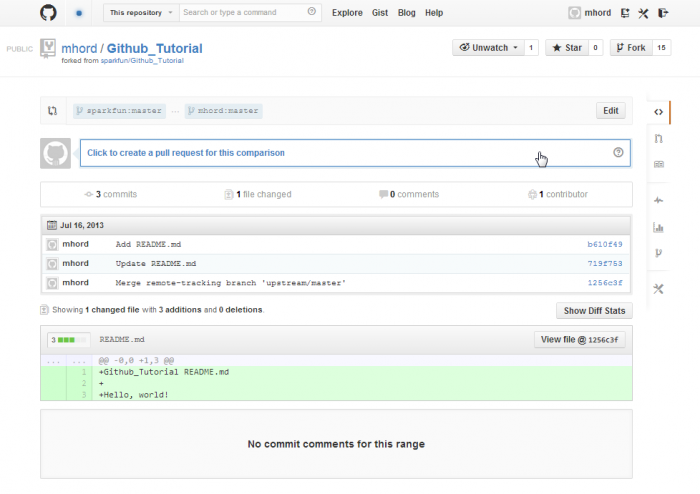The width and height of the screenshot is (700, 494).
Task: Open the mhord owner link in repo title
Action: point(79,48)
